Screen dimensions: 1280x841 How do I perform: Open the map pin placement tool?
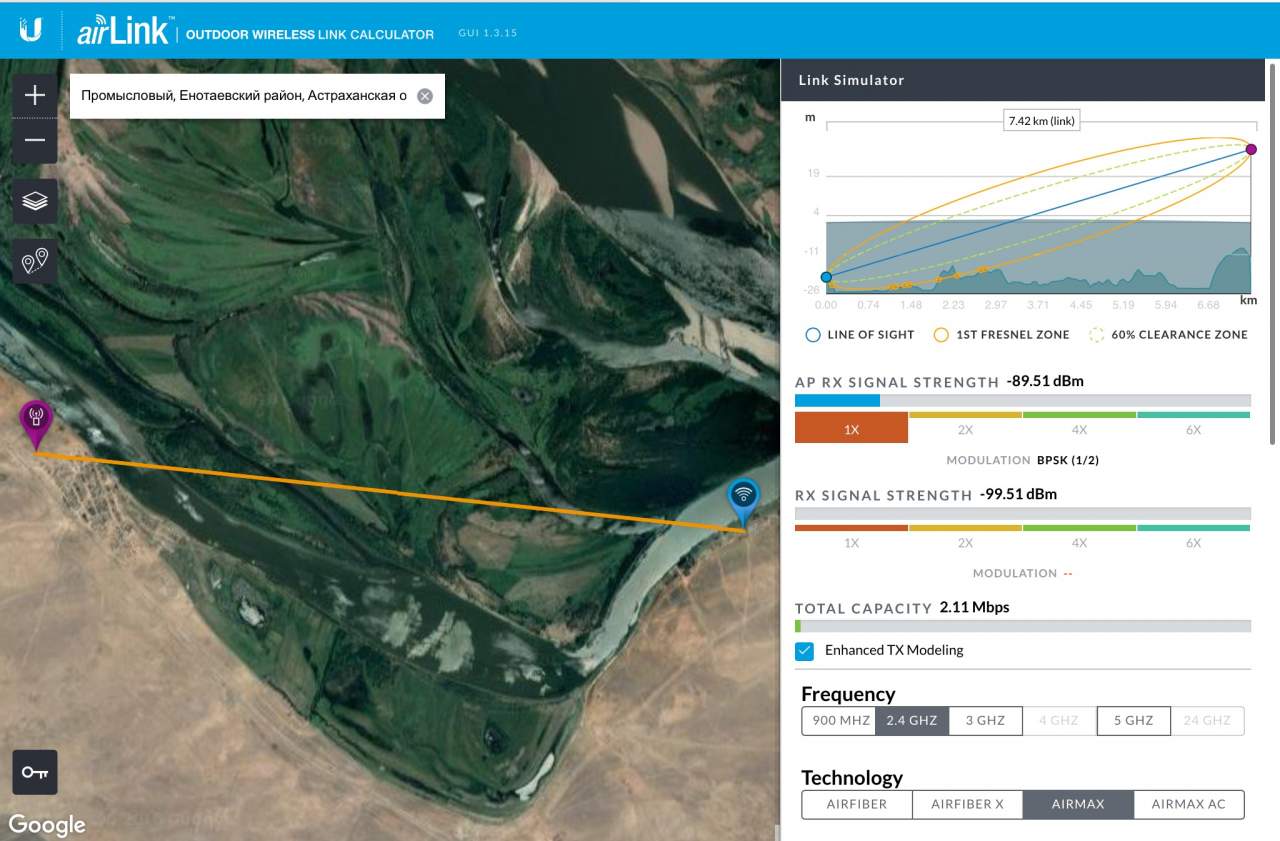click(35, 262)
